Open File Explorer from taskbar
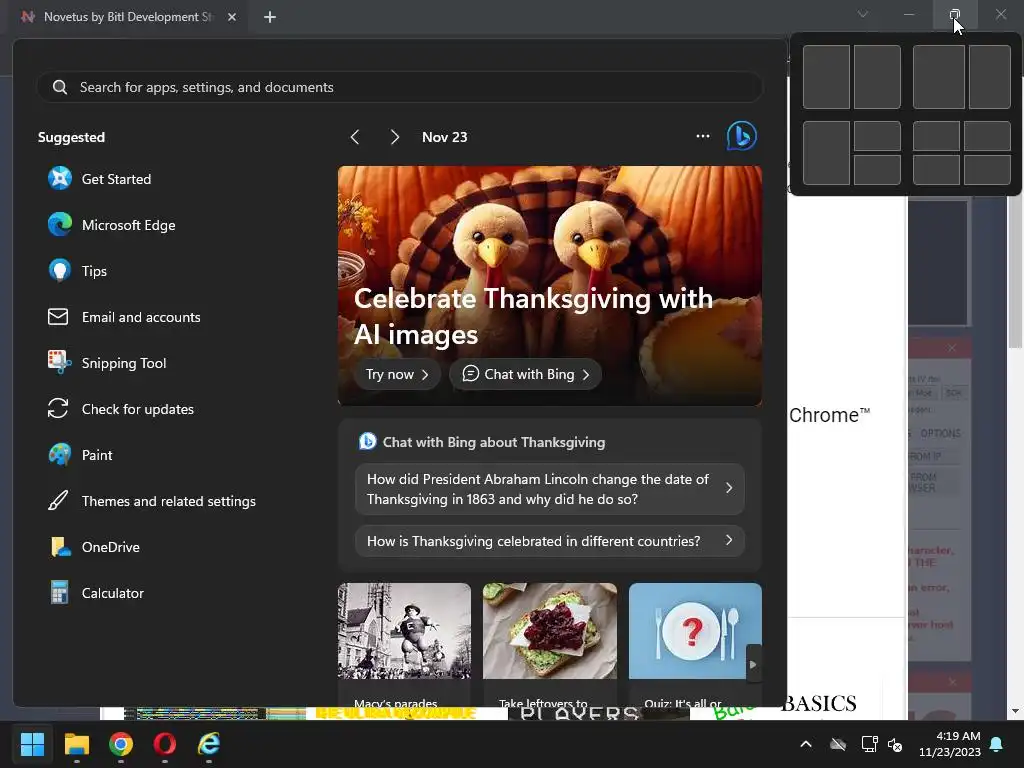 point(77,744)
